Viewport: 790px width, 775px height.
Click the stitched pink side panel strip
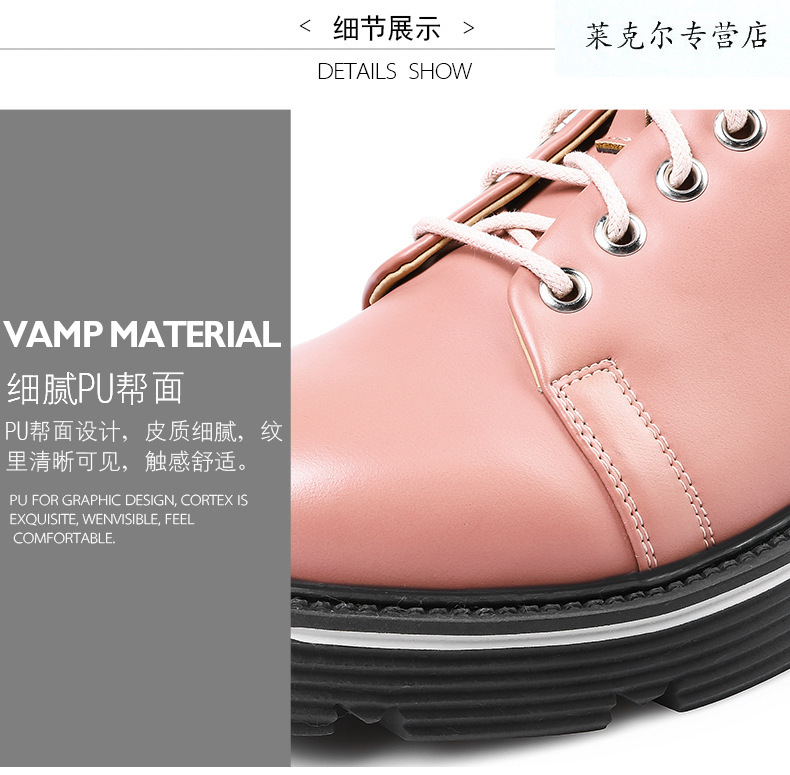click(x=631, y=462)
